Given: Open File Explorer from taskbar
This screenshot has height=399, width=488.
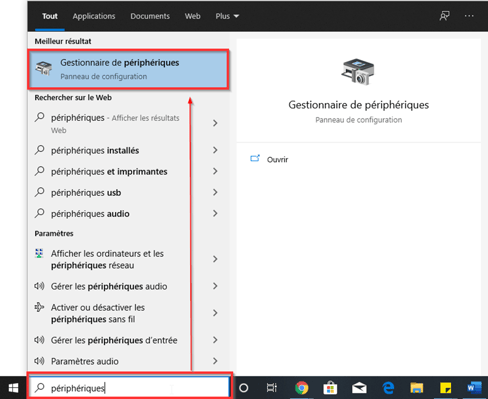Looking at the screenshot, I should [417, 388].
